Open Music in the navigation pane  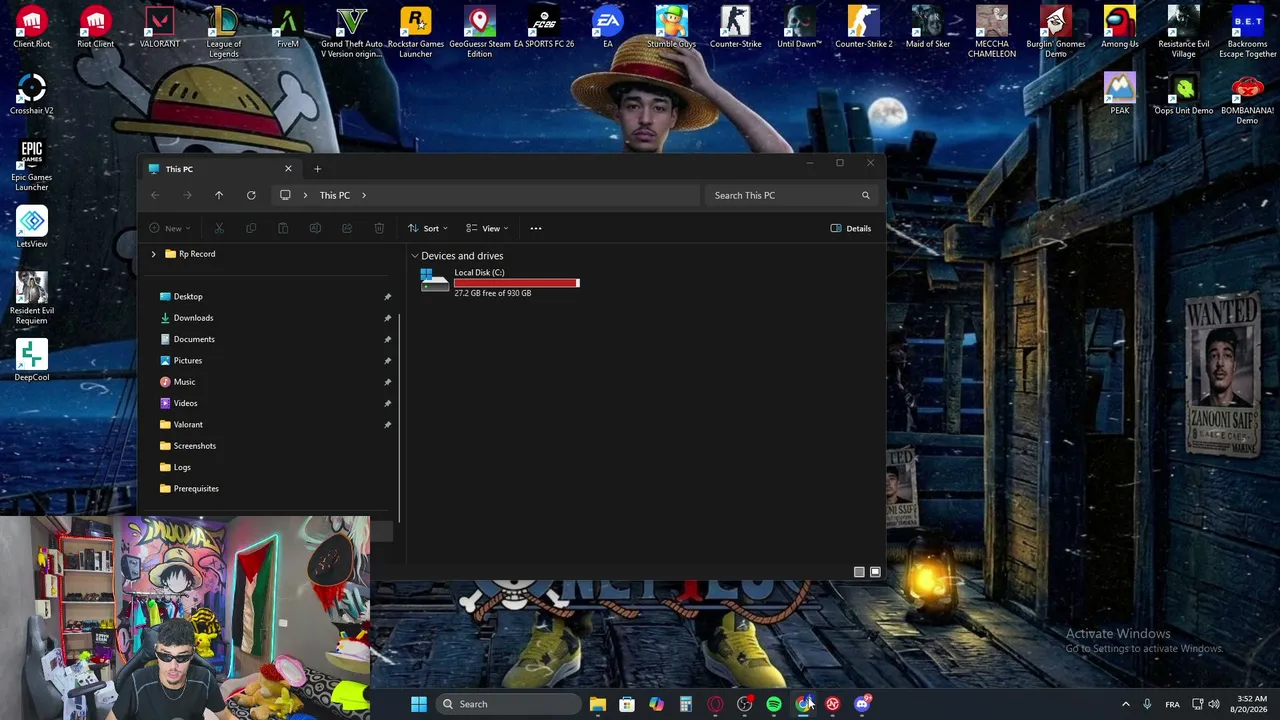(x=184, y=382)
